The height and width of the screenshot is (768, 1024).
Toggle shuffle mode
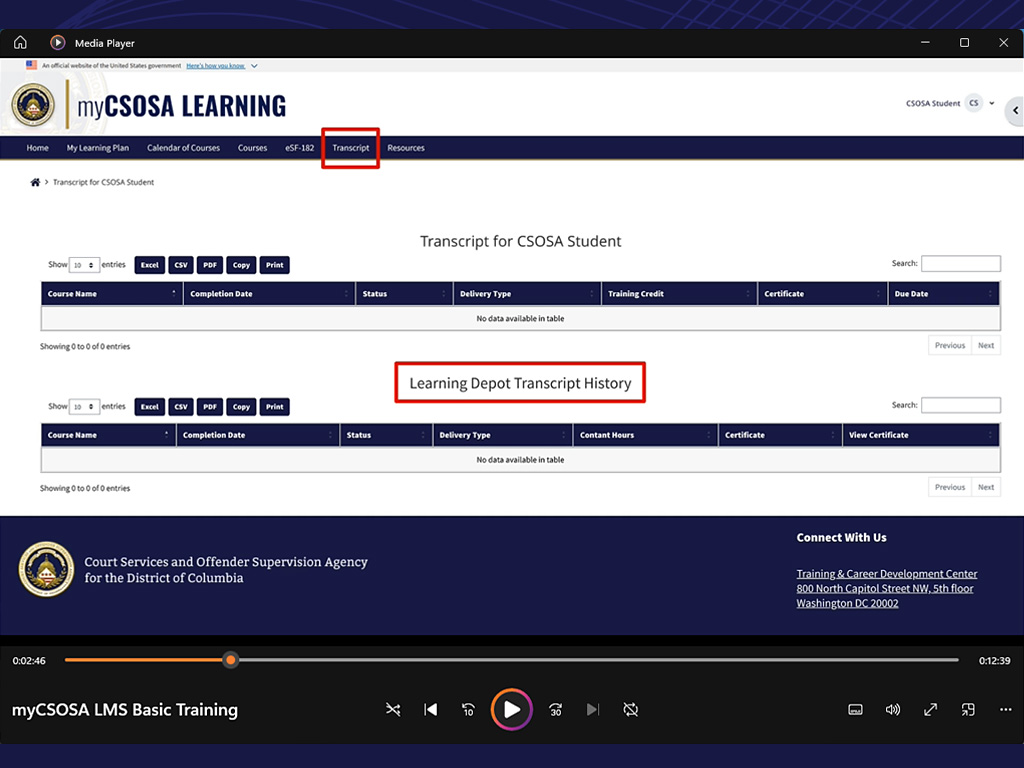tap(393, 710)
